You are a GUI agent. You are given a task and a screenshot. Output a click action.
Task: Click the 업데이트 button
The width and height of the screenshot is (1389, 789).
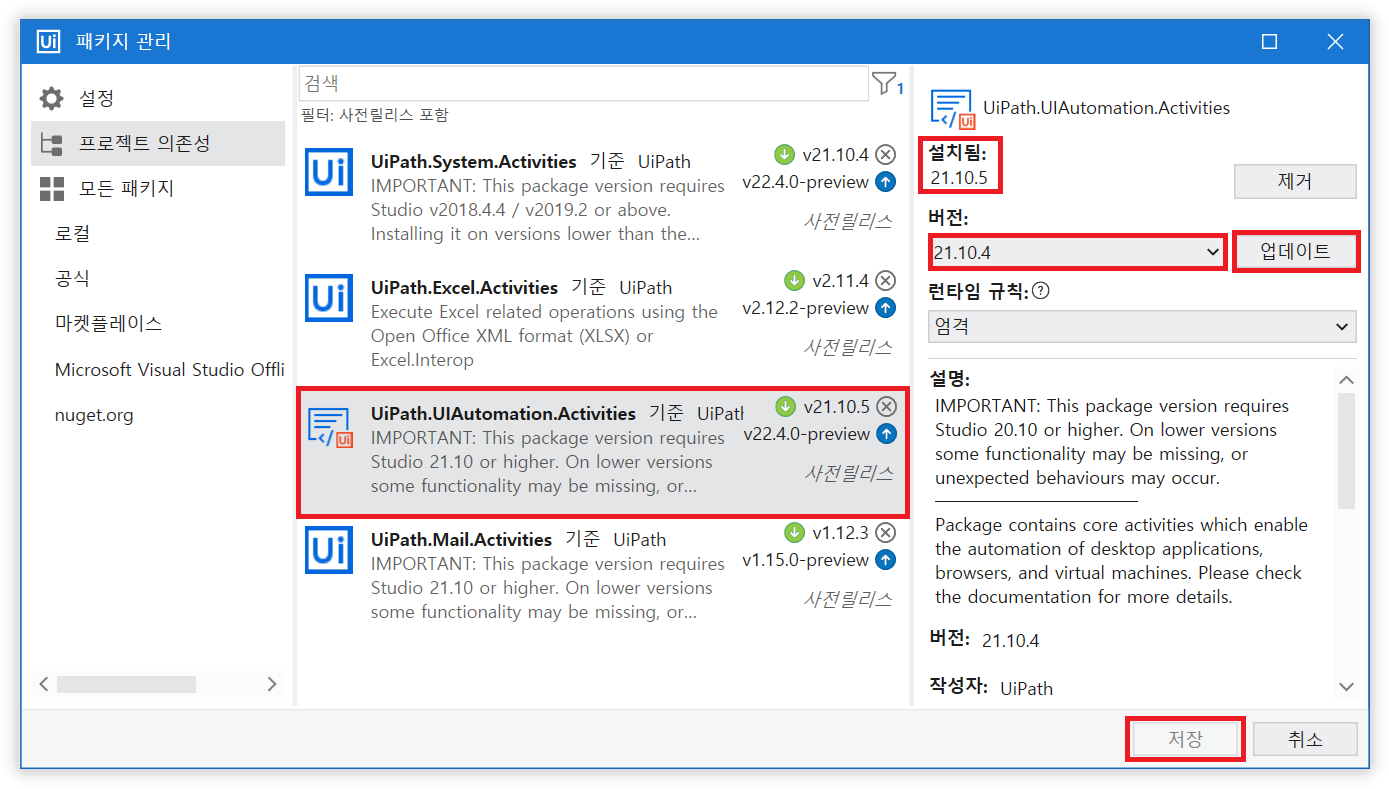(x=1295, y=252)
